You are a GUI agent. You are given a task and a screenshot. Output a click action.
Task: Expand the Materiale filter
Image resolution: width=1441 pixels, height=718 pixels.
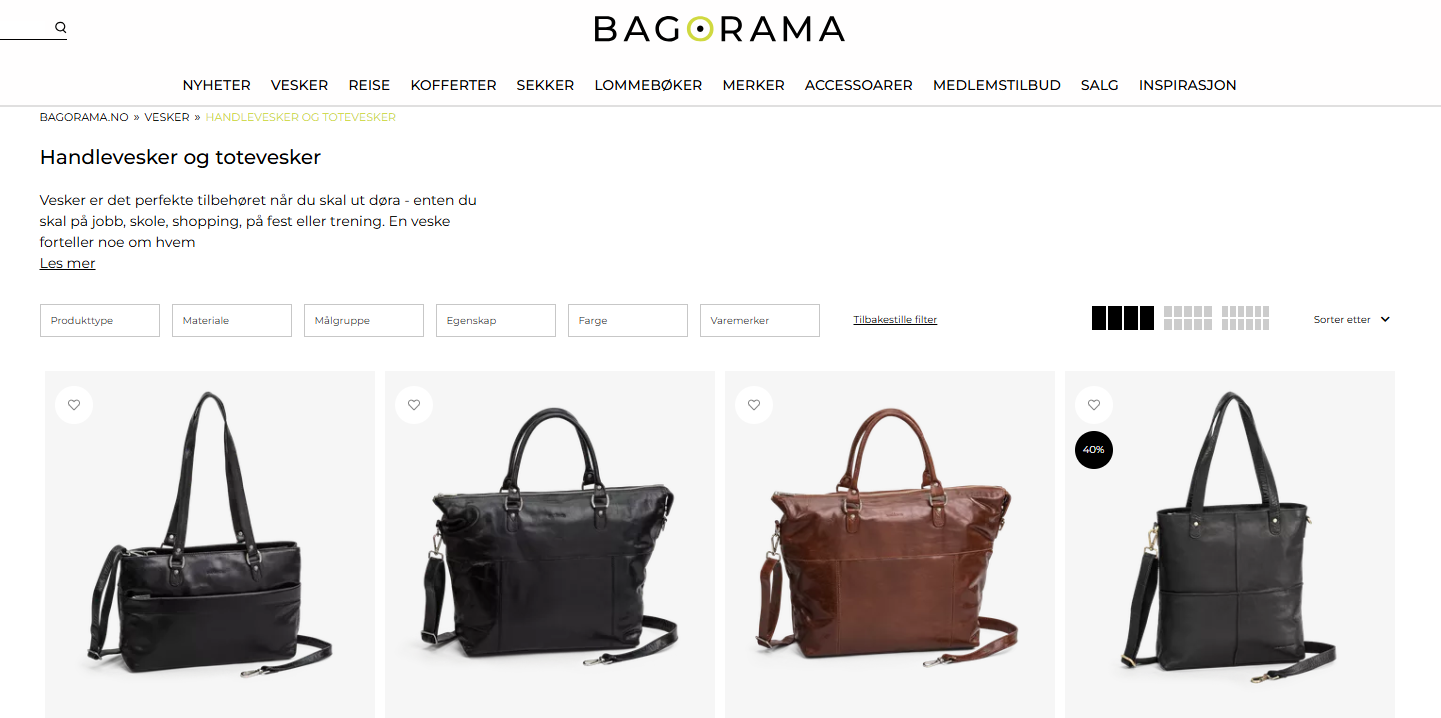[232, 321]
